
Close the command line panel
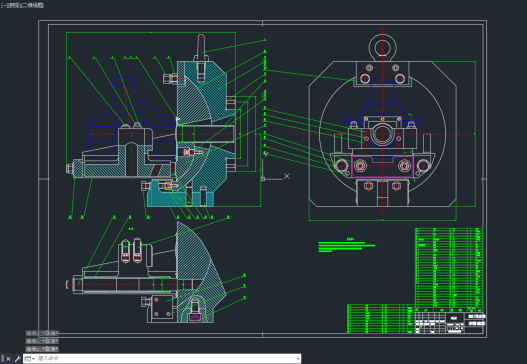pos(8,359)
